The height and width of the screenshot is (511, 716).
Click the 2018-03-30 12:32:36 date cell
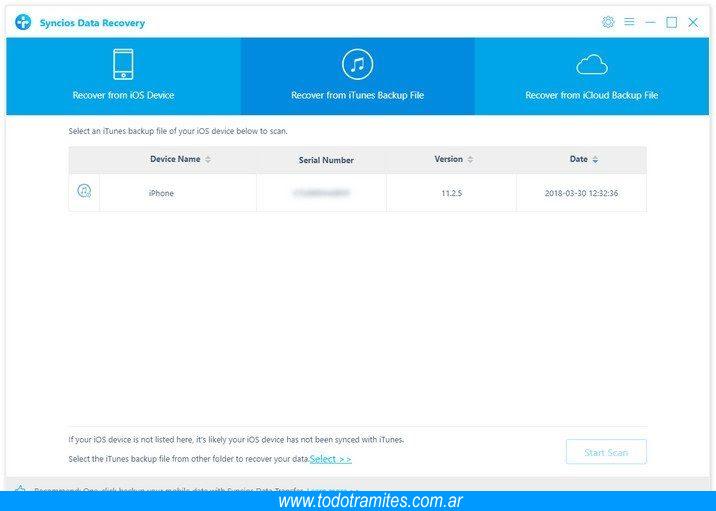pyautogui.click(x=581, y=193)
